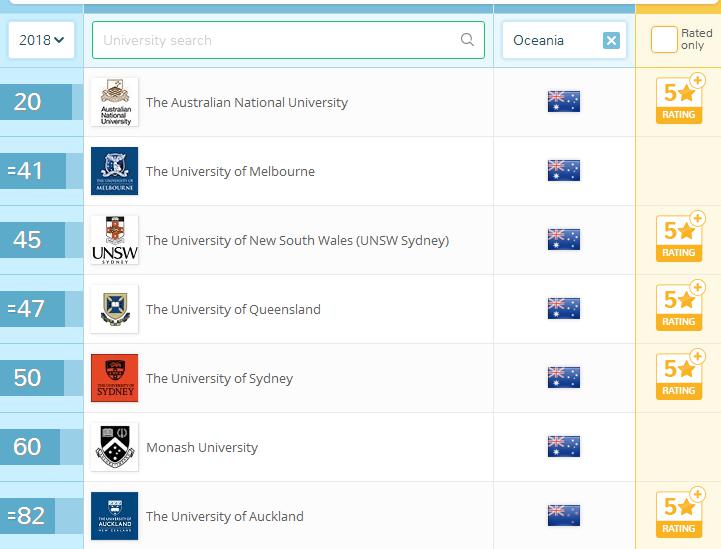Viewport: 721px width, 549px height.
Task: Click the magnifier search icon
Action: pos(467,41)
